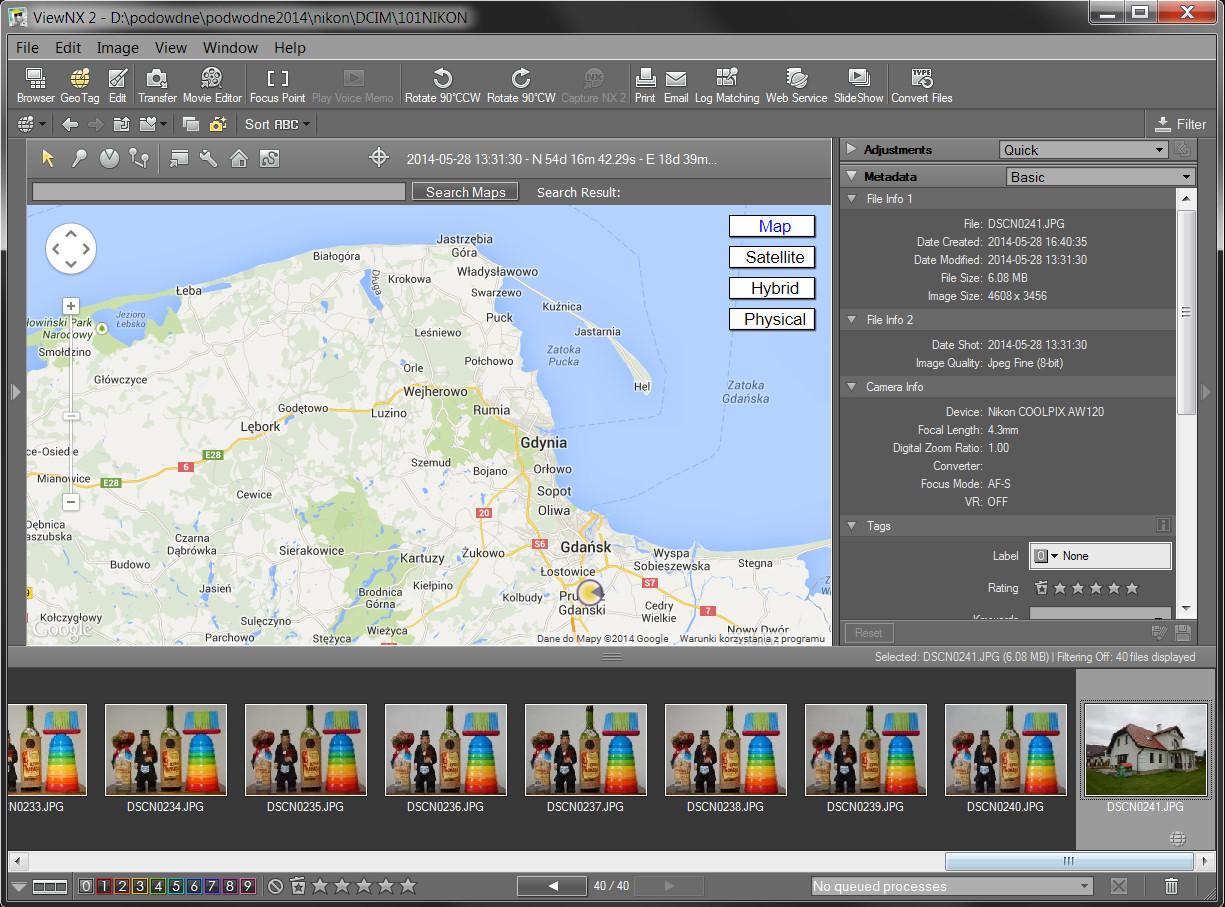Start the SlideShow
The image size is (1225, 907).
(859, 85)
